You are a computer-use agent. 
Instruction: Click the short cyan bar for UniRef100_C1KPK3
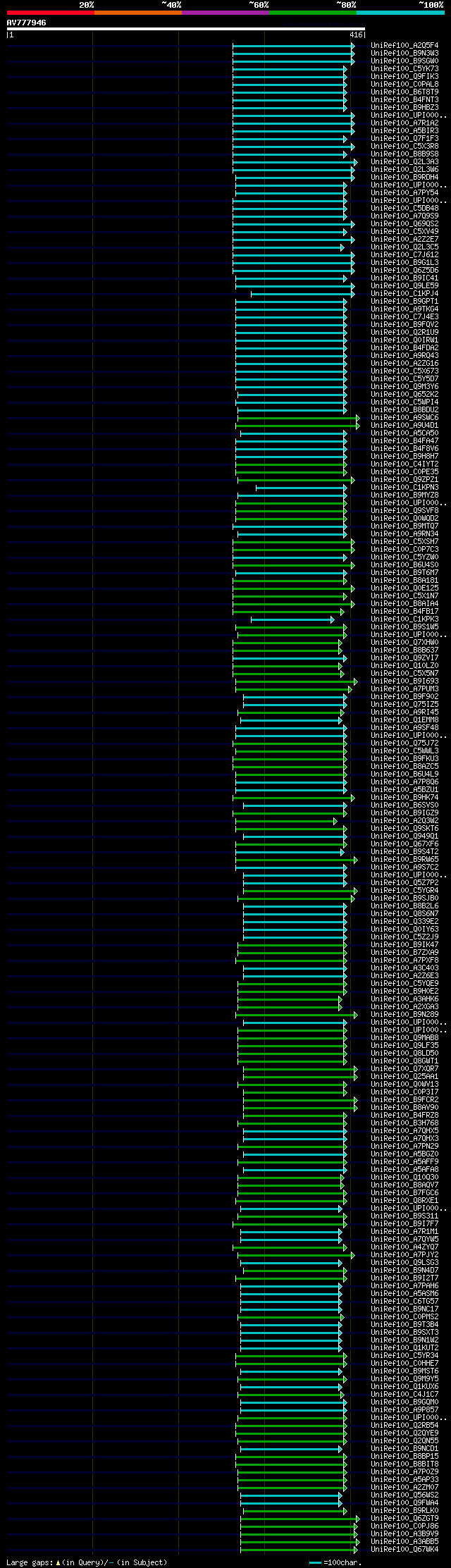[x=292, y=619]
